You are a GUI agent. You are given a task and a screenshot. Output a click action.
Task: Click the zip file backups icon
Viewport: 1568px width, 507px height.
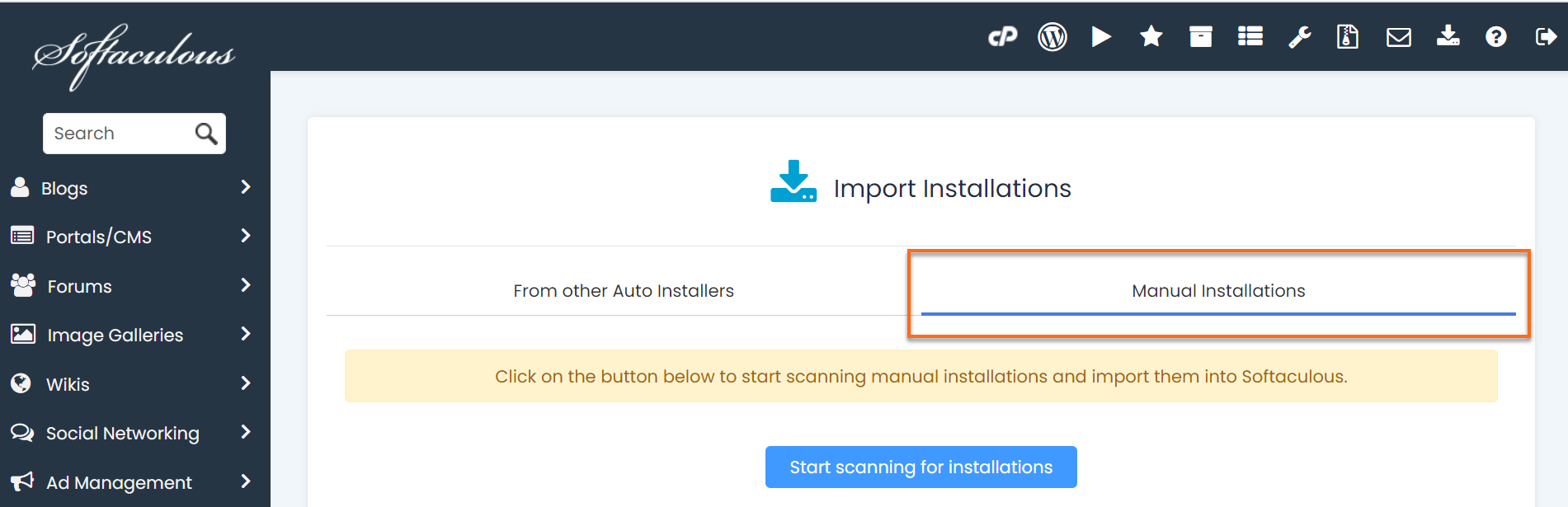[x=1347, y=37]
